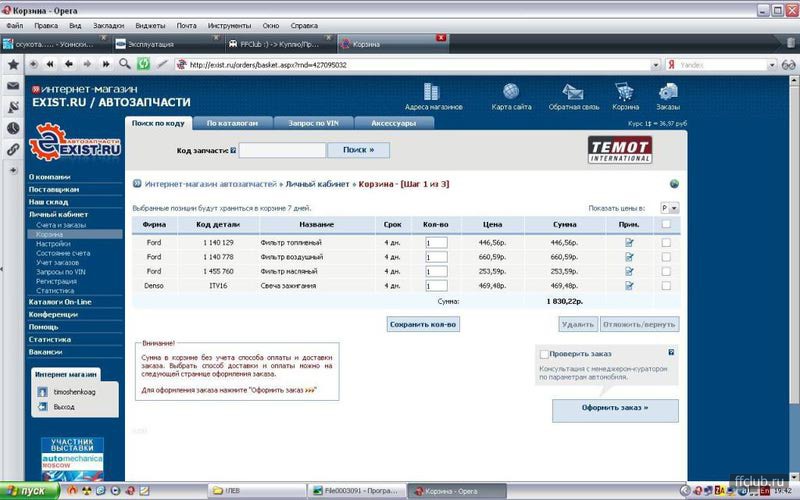Viewport: 800px width, 500px height.
Task: Edit note for Свеча зажигания row
Action: (629, 286)
